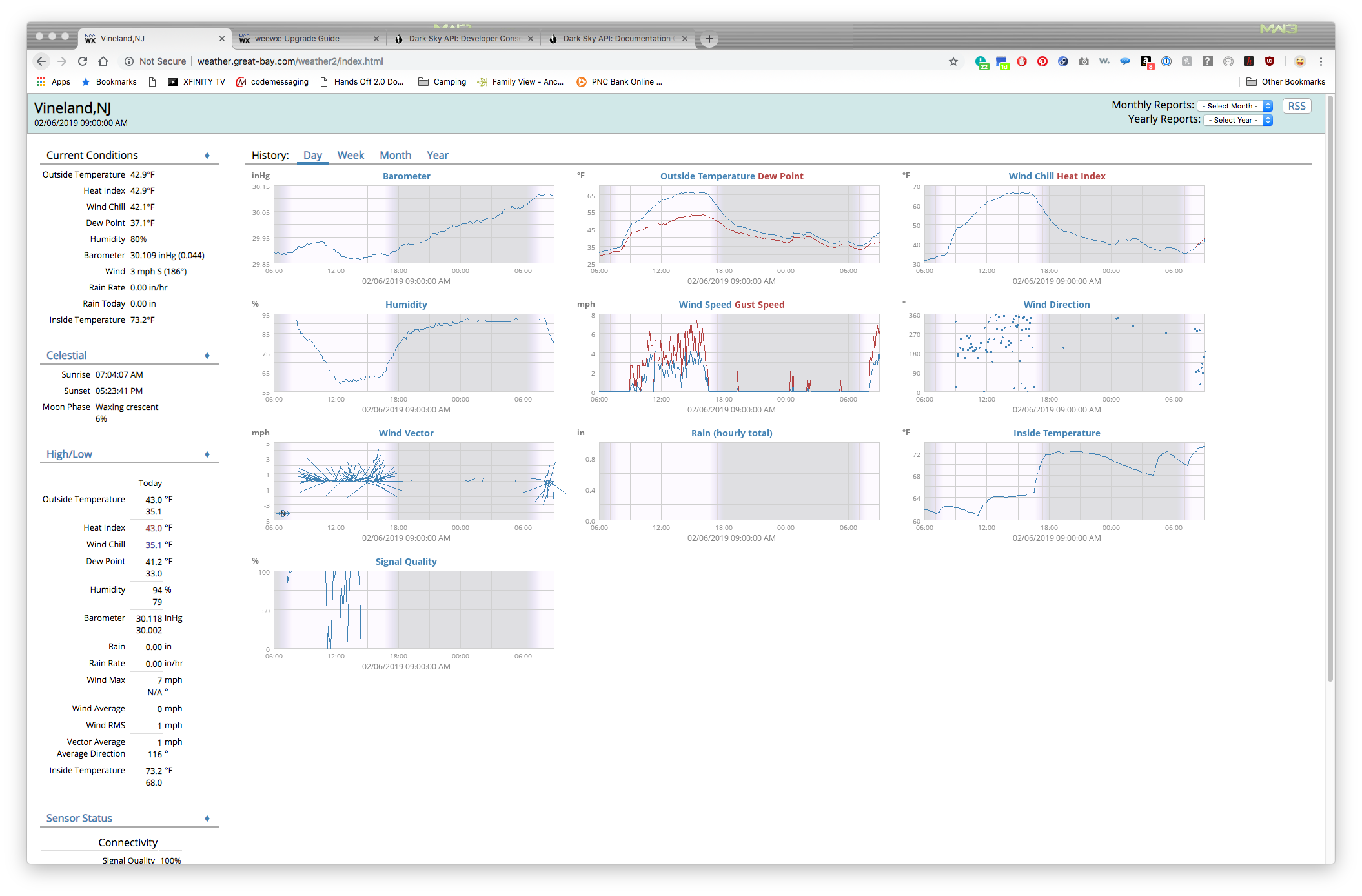This screenshot has height=896, width=1362.
Task: Click the home page icon
Action: coord(103,61)
